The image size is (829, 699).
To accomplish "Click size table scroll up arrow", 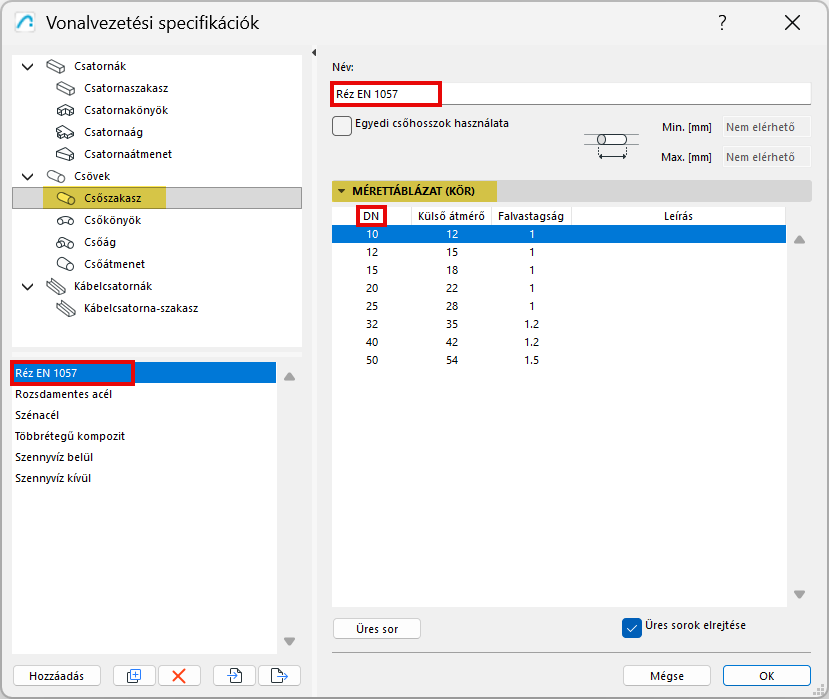I will [x=799, y=240].
